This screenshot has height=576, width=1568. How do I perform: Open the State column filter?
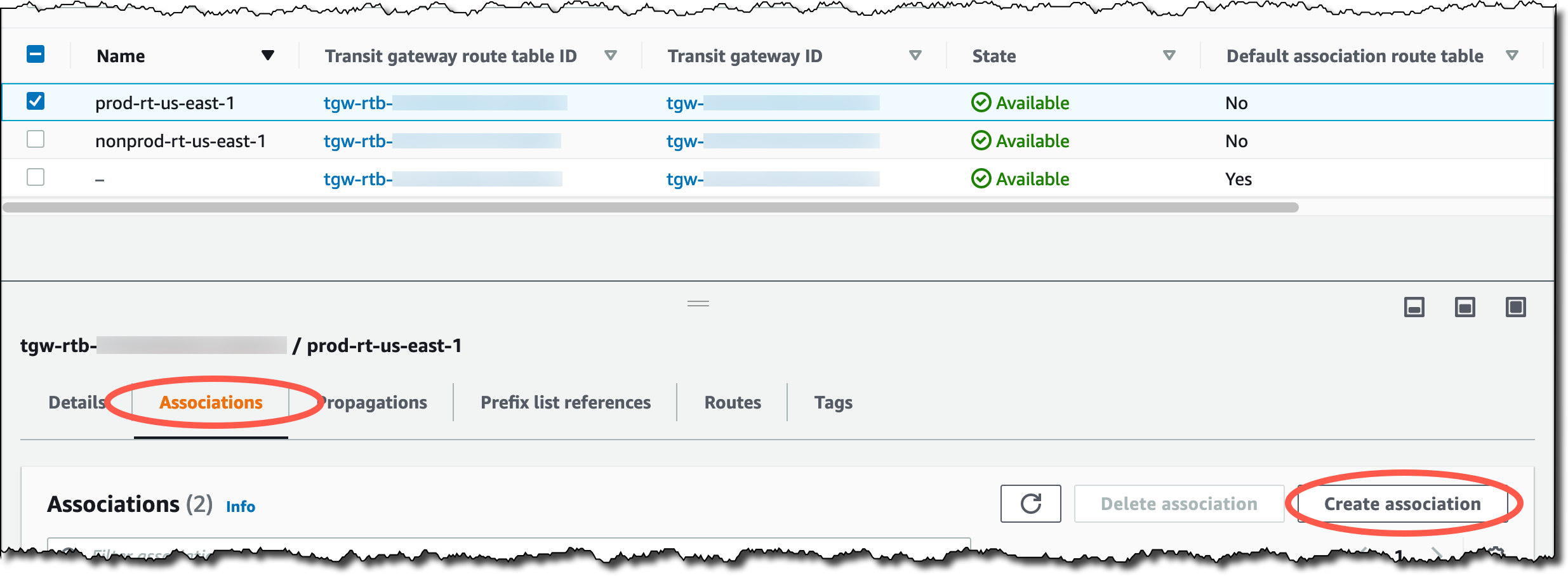(x=1168, y=55)
